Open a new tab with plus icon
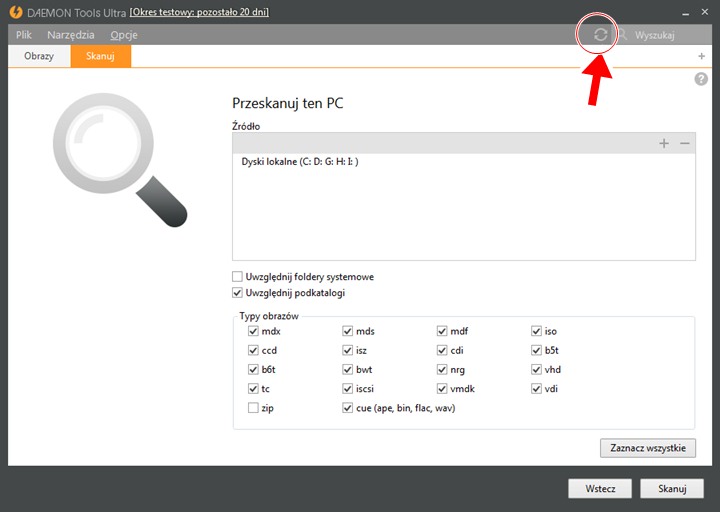Viewport: 720px width, 512px height. point(701,57)
